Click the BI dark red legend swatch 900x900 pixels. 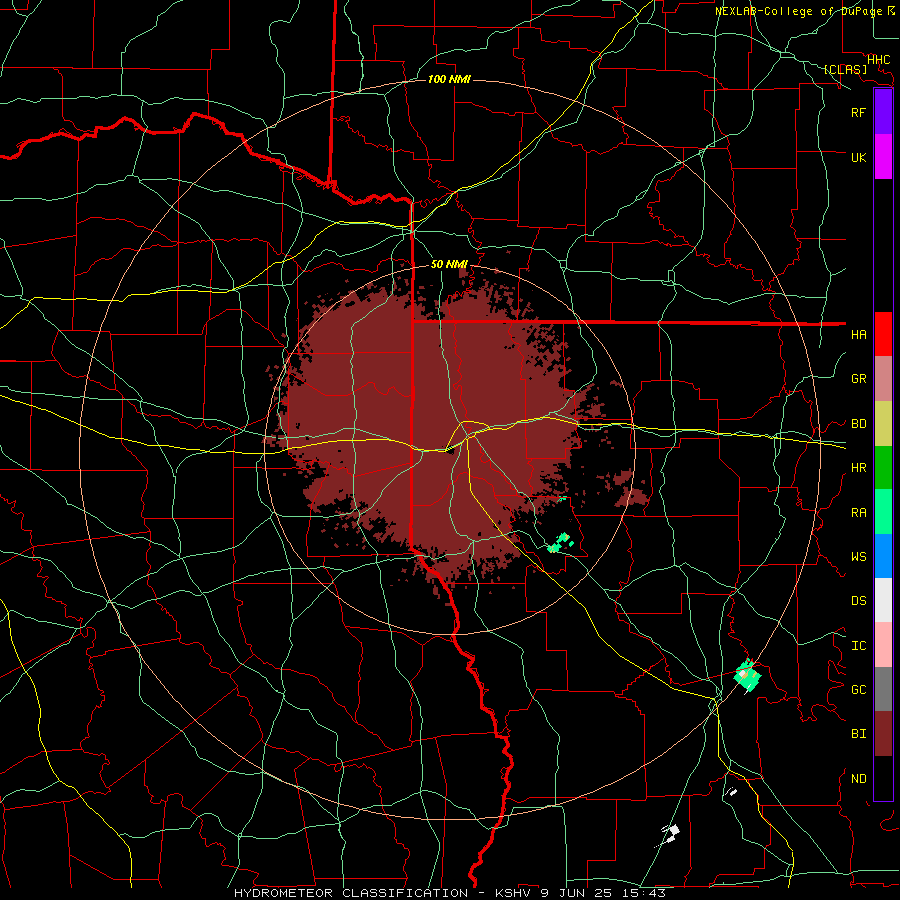(883, 734)
